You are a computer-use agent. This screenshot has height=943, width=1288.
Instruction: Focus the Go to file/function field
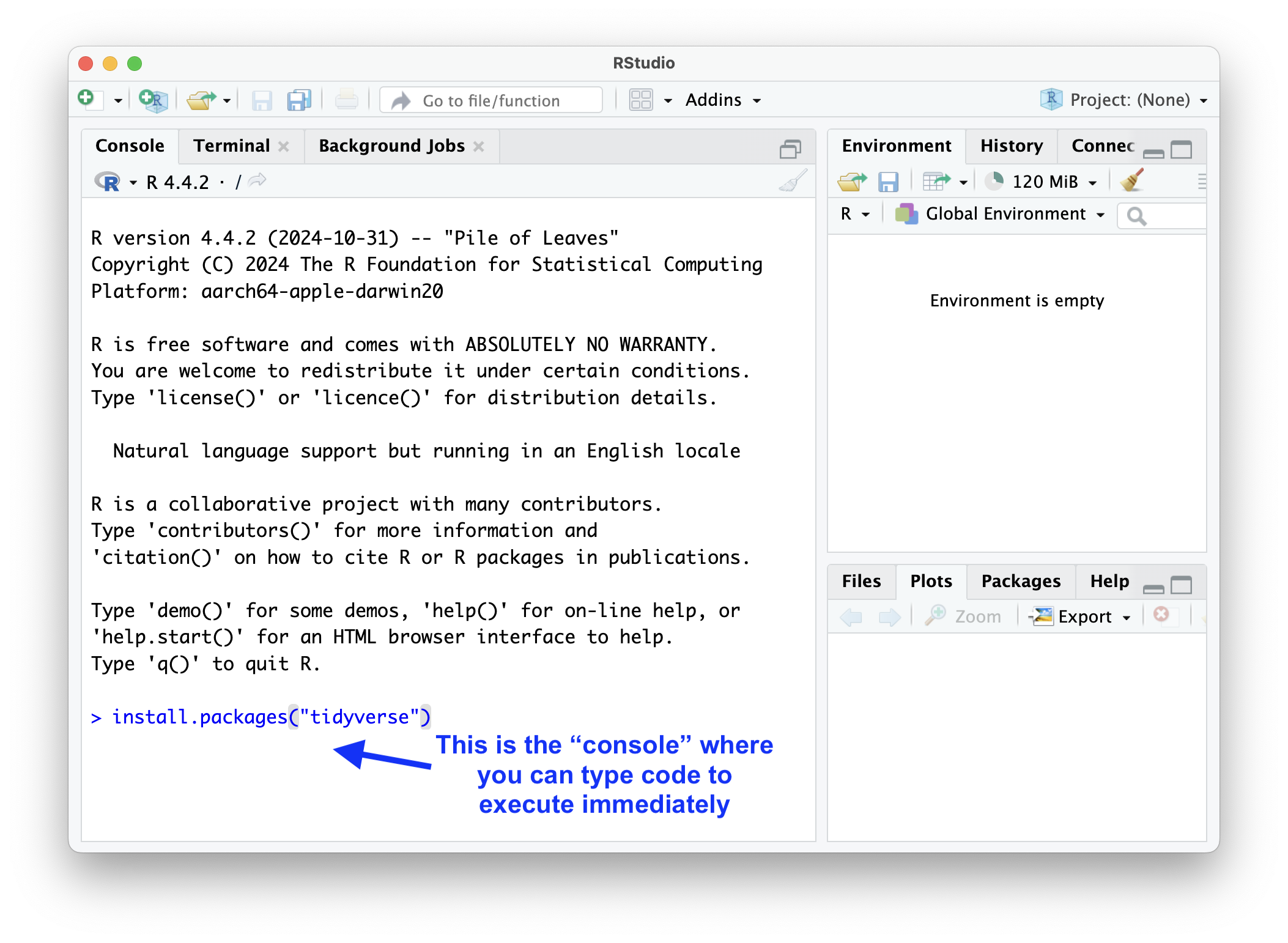(491, 100)
